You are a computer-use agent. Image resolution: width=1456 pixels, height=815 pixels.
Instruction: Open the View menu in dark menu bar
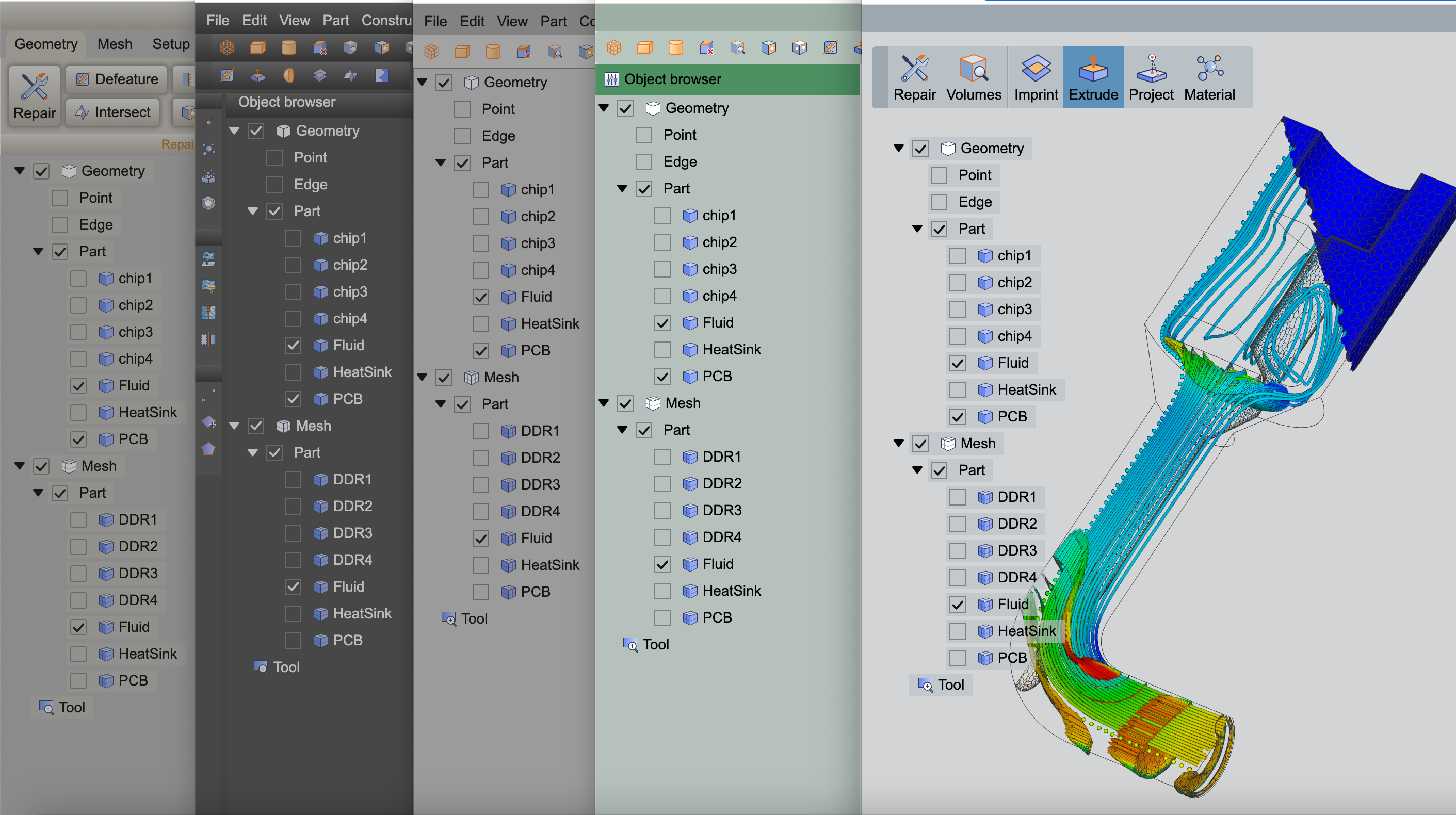pos(294,20)
